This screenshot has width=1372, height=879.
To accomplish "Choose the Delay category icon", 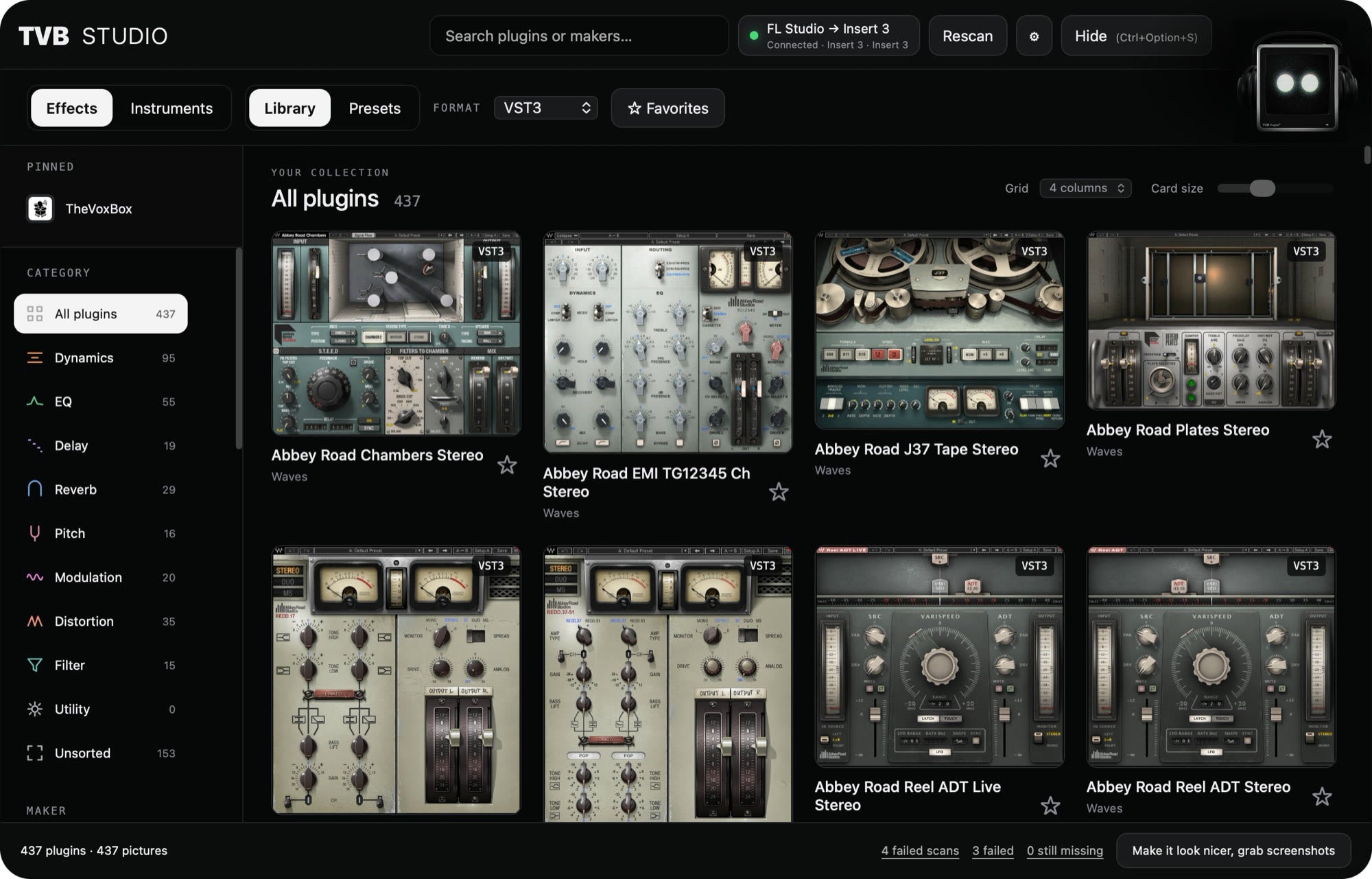I will tap(34, 445).
